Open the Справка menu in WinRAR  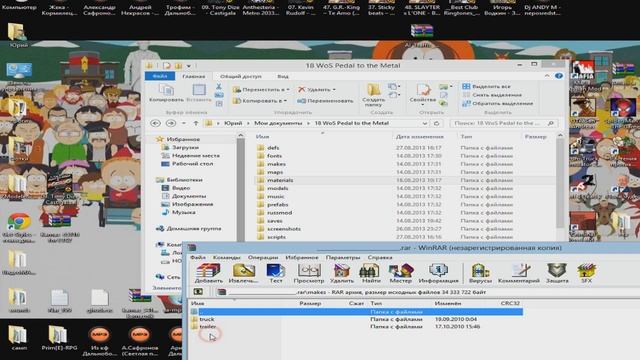380,257
